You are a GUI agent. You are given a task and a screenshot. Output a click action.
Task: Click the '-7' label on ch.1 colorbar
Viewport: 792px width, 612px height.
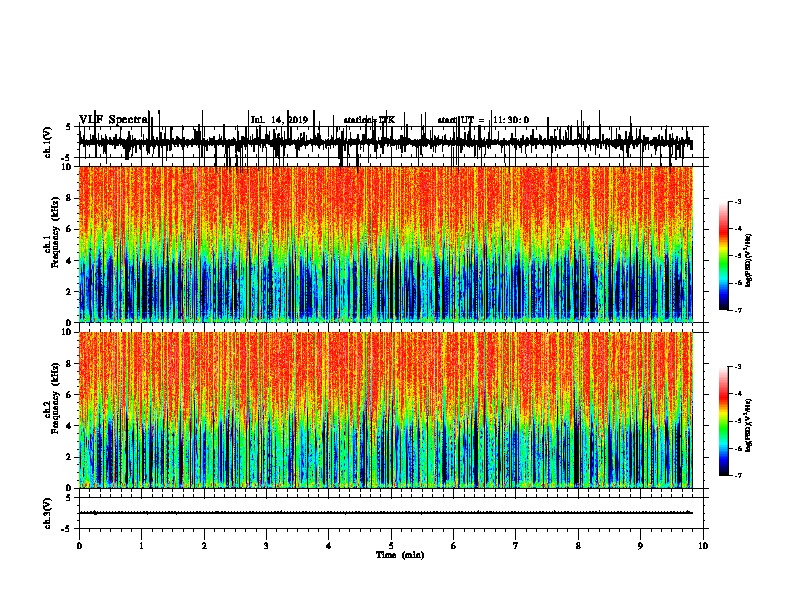click(738, 310)
